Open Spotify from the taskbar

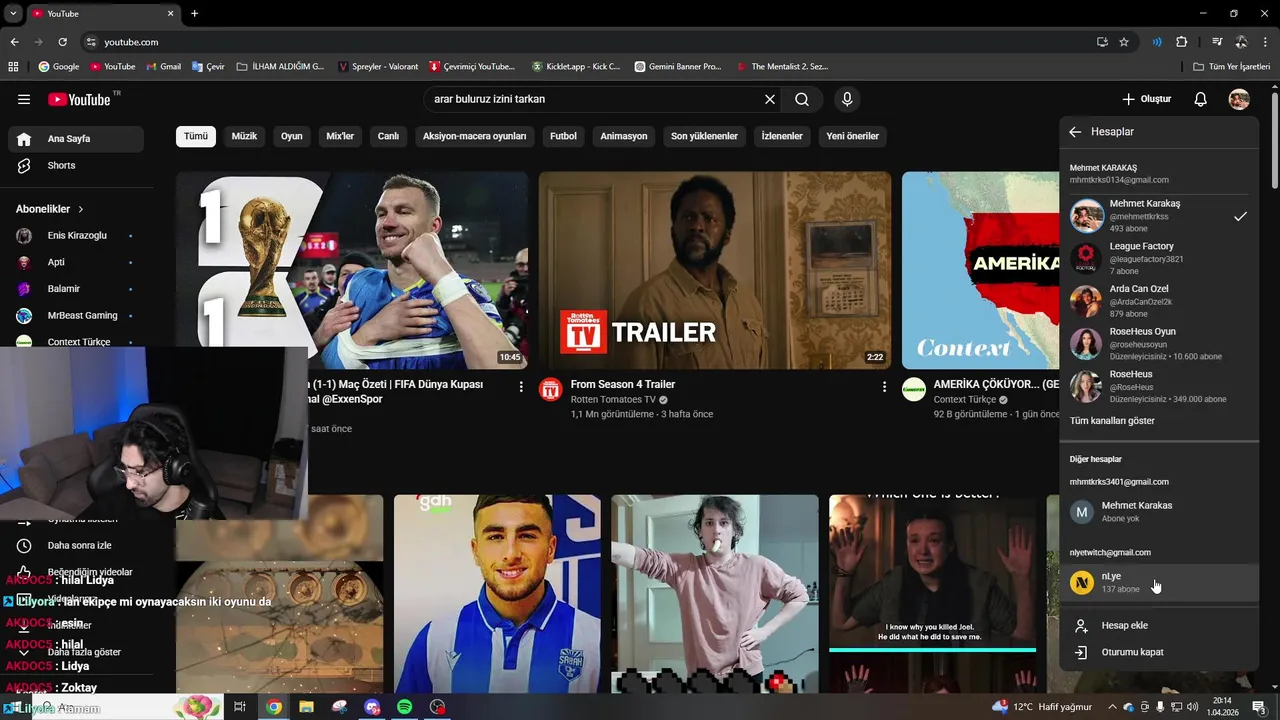[x=404, y=707]
